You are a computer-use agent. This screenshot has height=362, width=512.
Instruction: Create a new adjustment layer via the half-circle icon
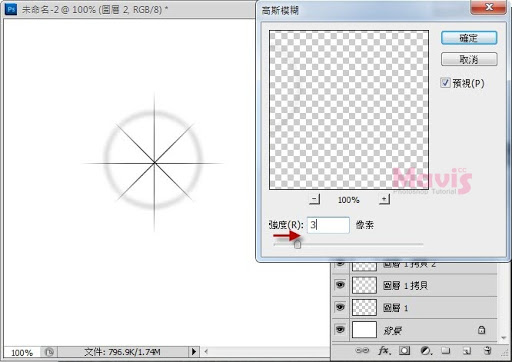coord(425,351)
